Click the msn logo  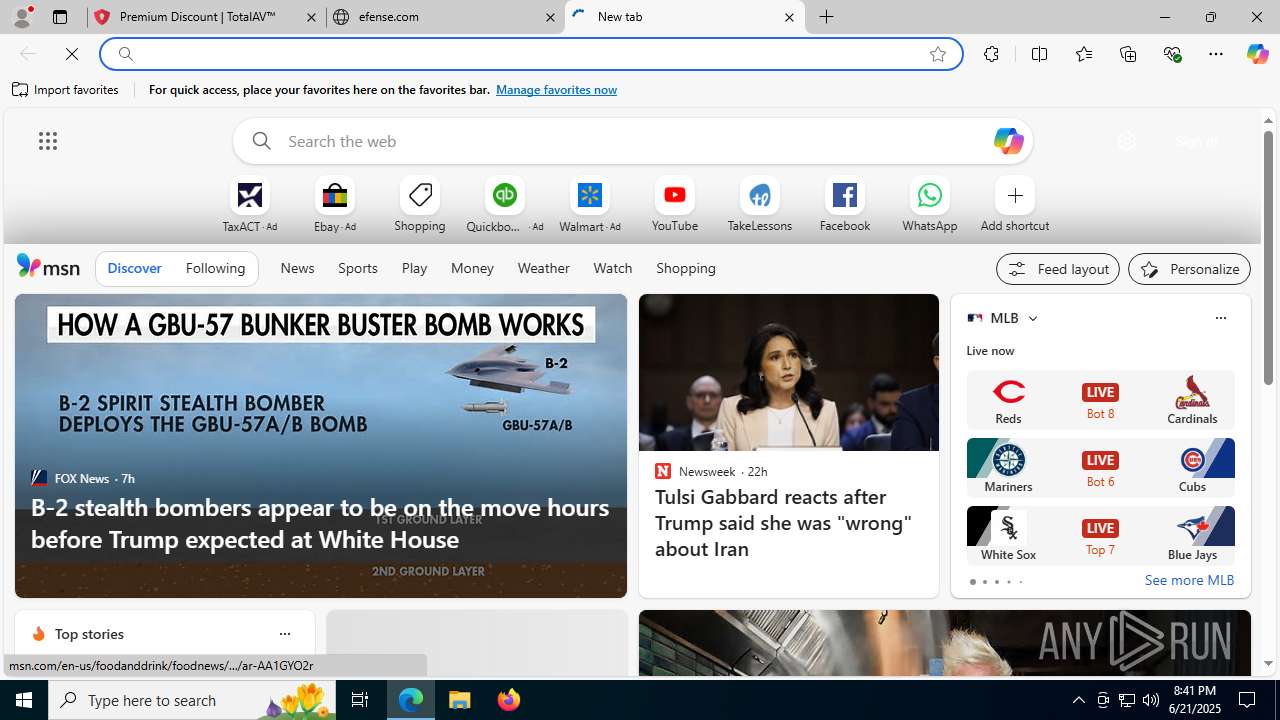point(48,267)
